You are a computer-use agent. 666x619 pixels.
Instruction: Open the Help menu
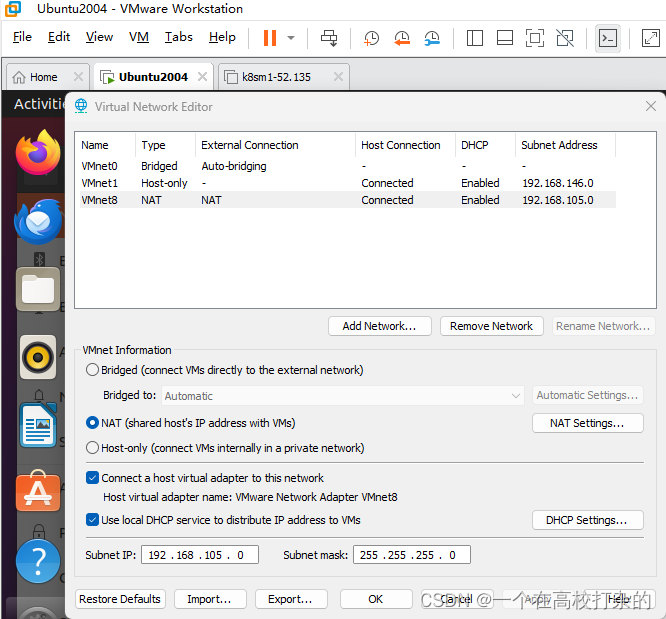222,37
